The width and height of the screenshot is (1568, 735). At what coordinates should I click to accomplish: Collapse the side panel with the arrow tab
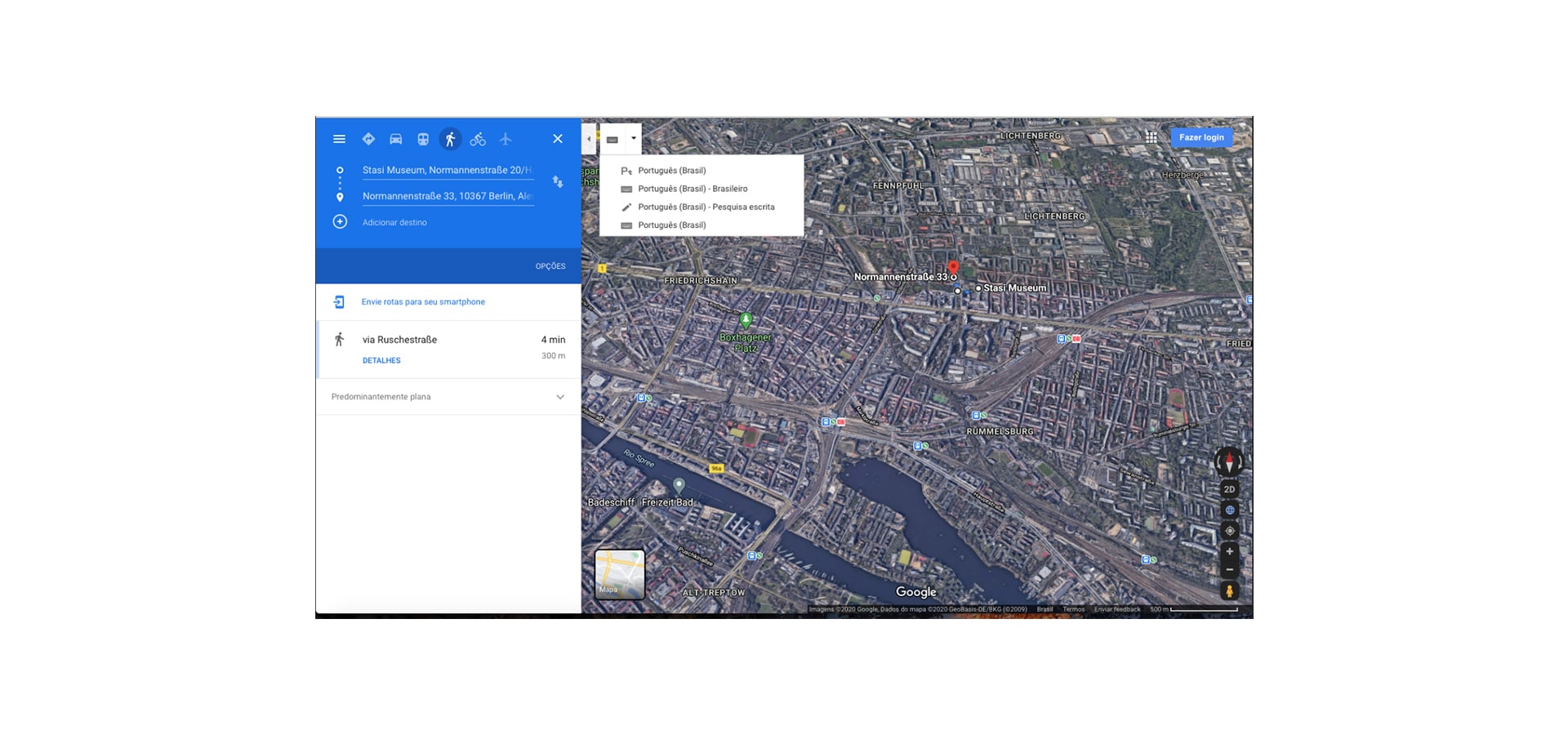(589, 139)
